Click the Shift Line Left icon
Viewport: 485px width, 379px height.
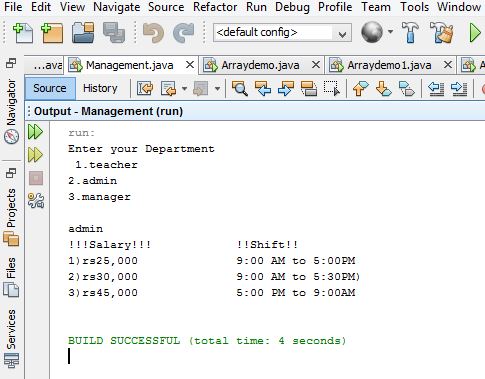coord(436,89)
